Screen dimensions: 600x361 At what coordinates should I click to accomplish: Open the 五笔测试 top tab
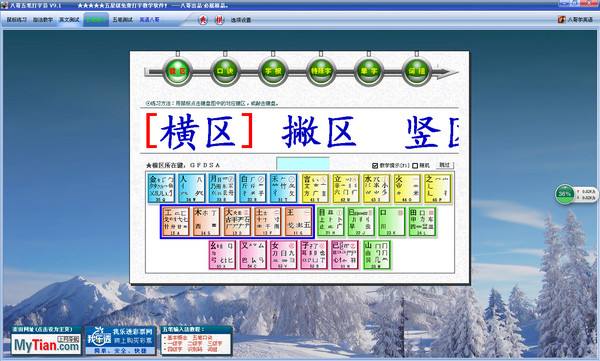click(122, 20)
